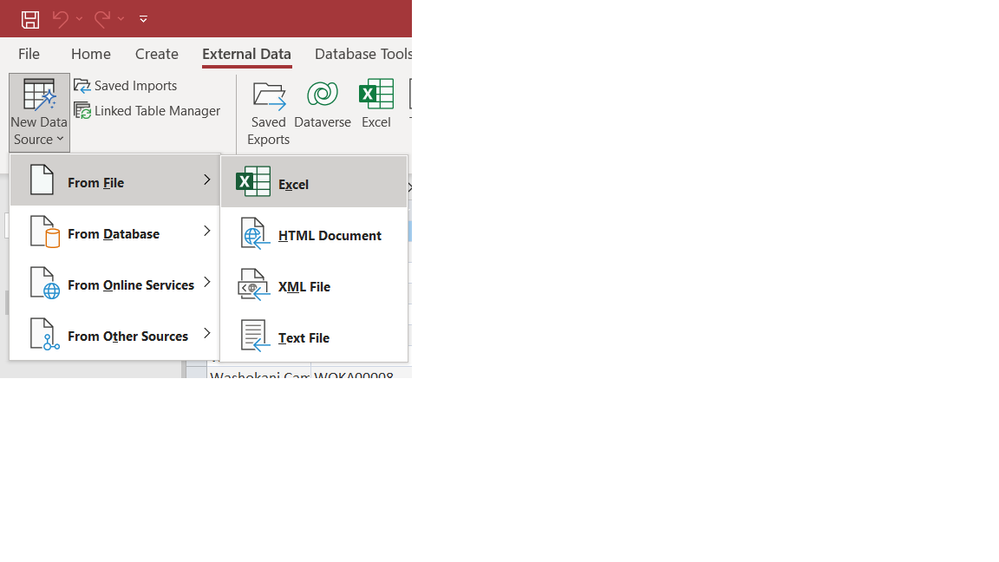
Task: Click the Undo arrow icon
Action: (61, 19)
